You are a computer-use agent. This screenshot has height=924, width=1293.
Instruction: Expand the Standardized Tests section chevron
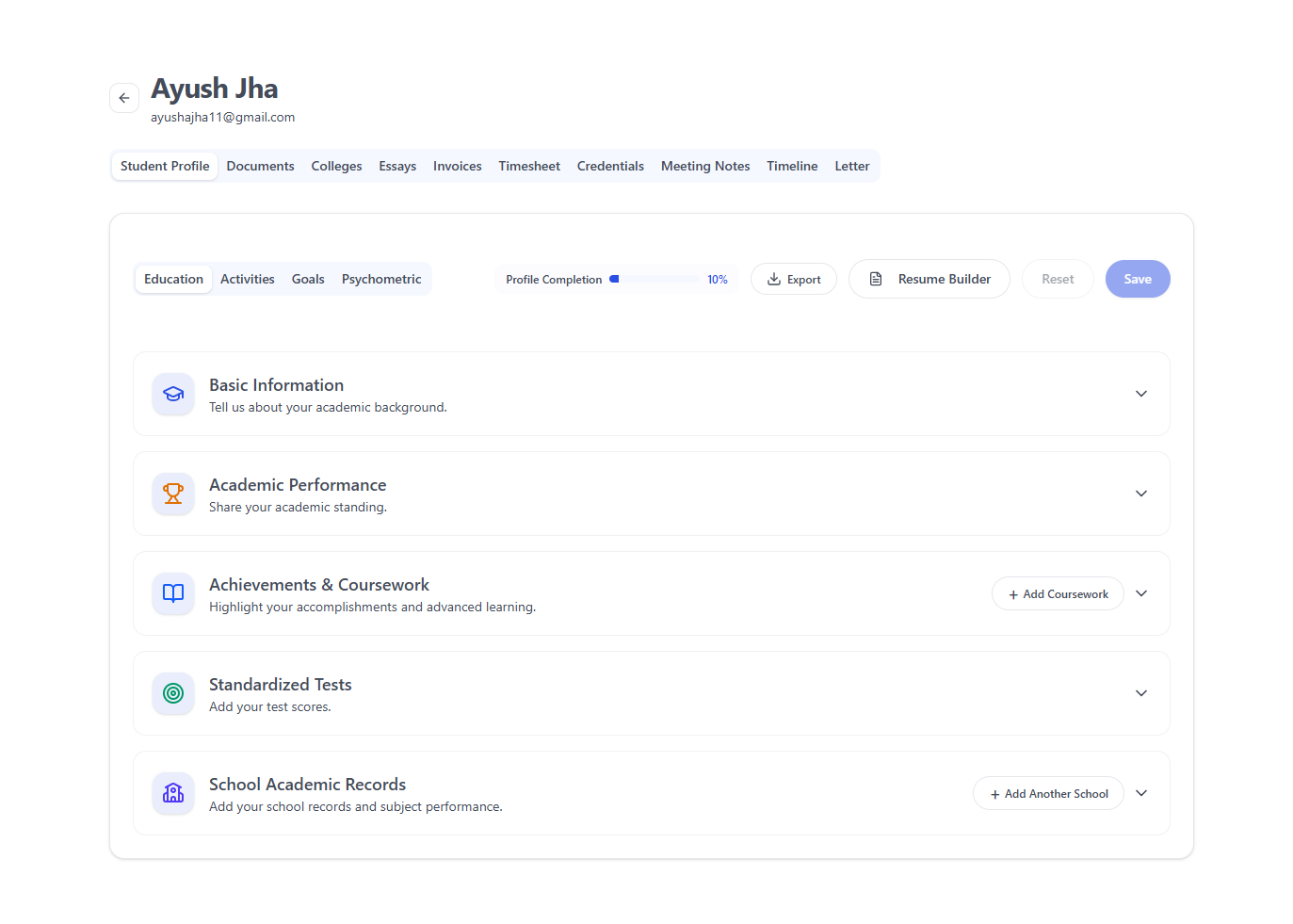(1141, 693)
